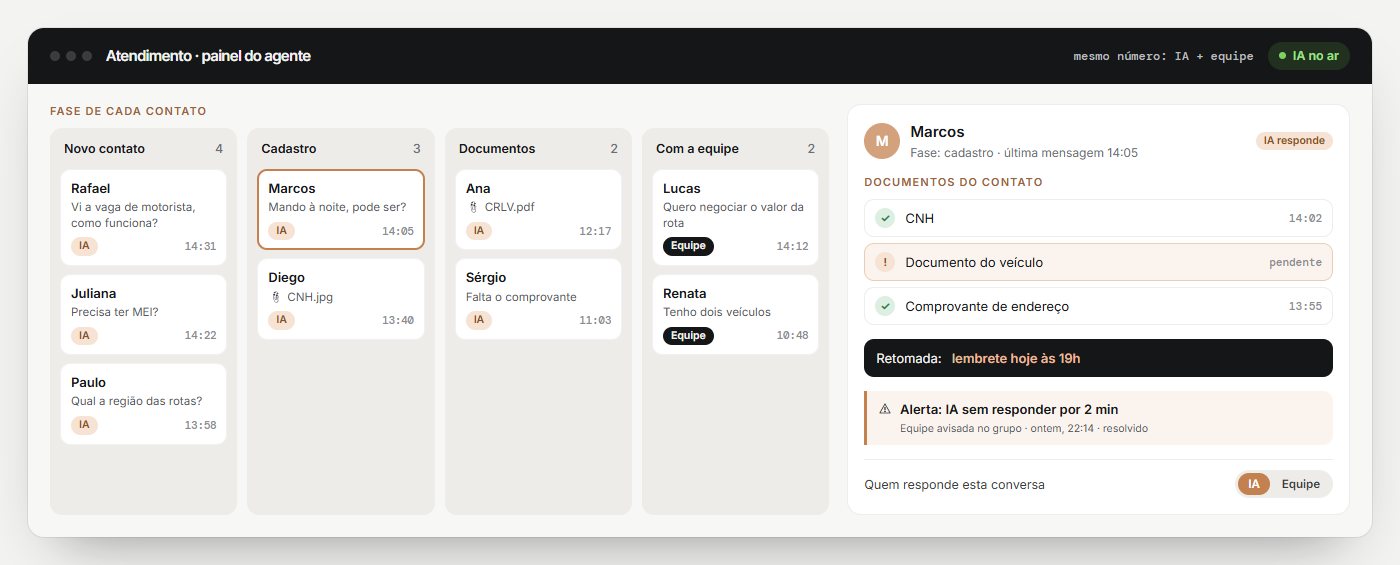Click the paperclip icon next to CNH.jpg
1400x565 pixels.
[x=274, y=297]
